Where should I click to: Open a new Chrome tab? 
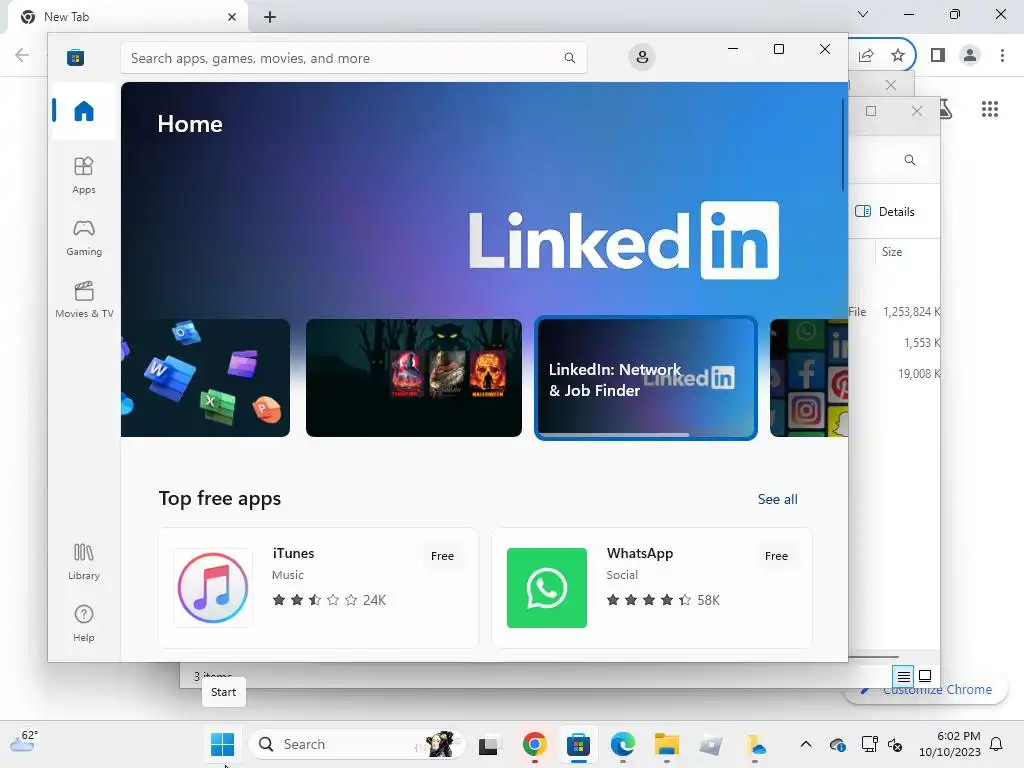(270, 17)
